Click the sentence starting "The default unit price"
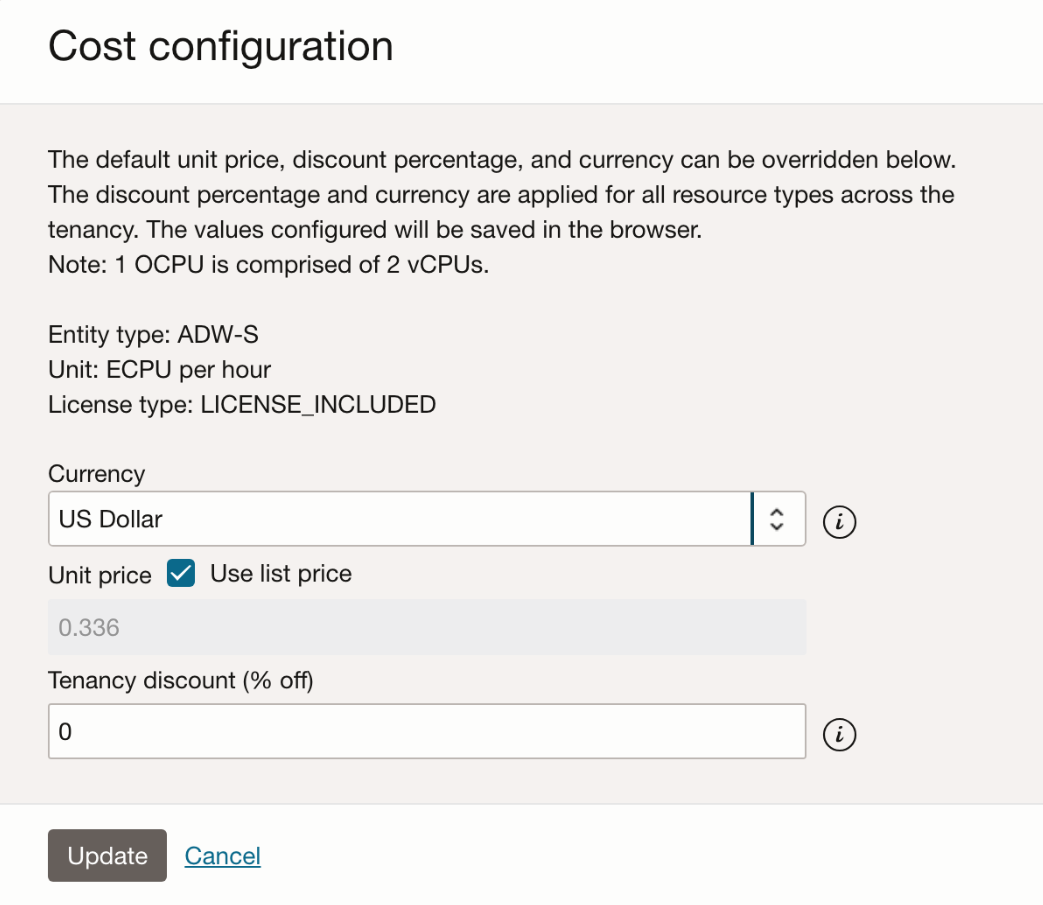 pos(500,160)
